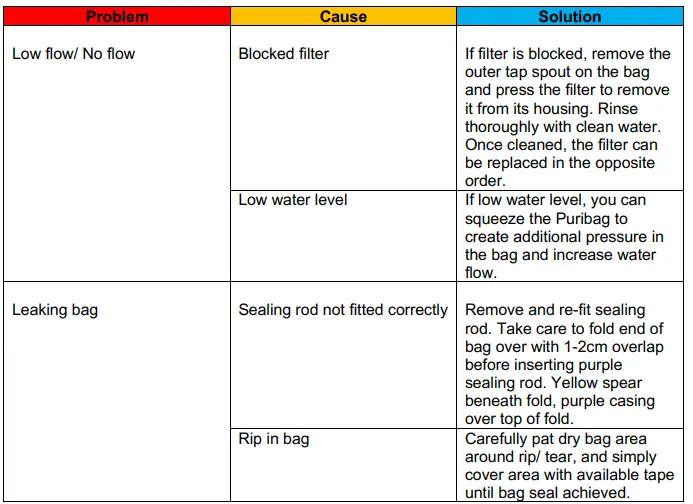The image size is (693, 504).
Task: Click the Carefully pat dry bag solution text
Action: 567,438
